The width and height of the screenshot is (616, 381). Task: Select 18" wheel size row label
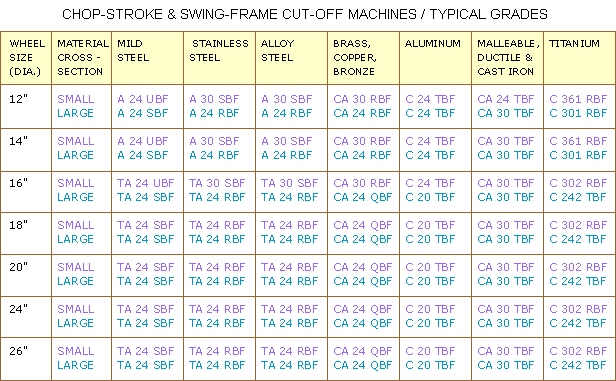click(x=18, y=225)
